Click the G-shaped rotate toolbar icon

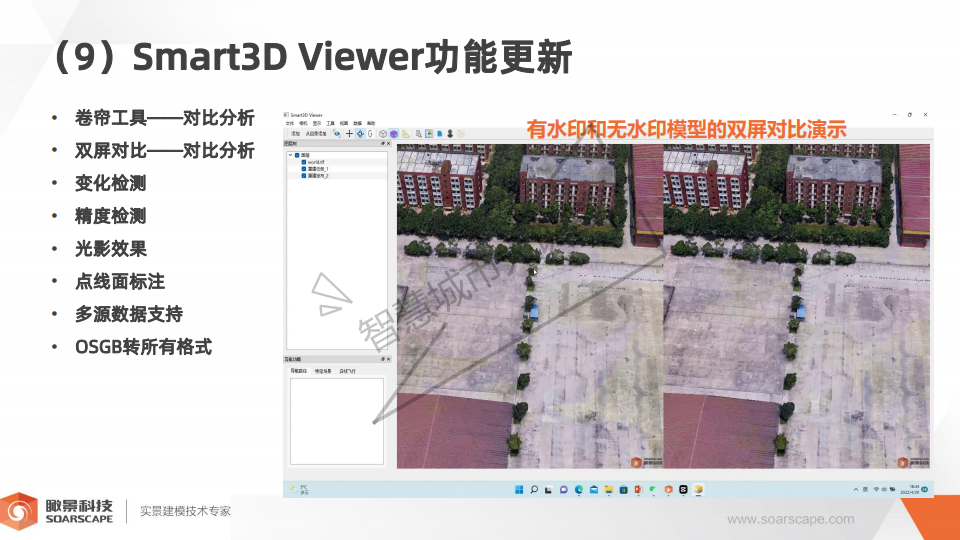(x=370, y=133)
